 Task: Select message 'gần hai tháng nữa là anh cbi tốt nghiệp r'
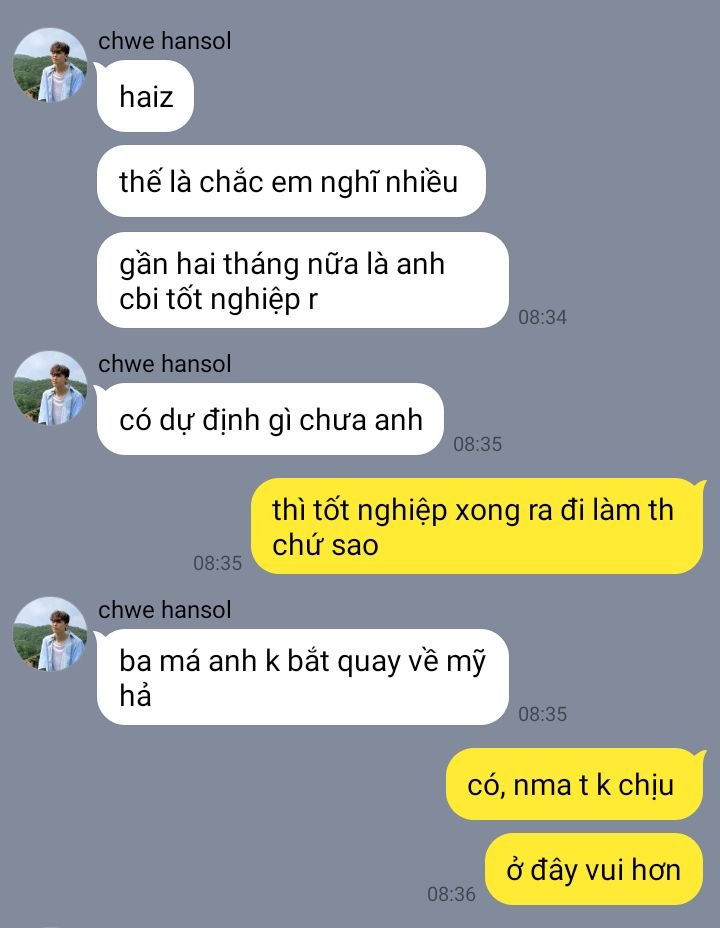coord(302,281)
